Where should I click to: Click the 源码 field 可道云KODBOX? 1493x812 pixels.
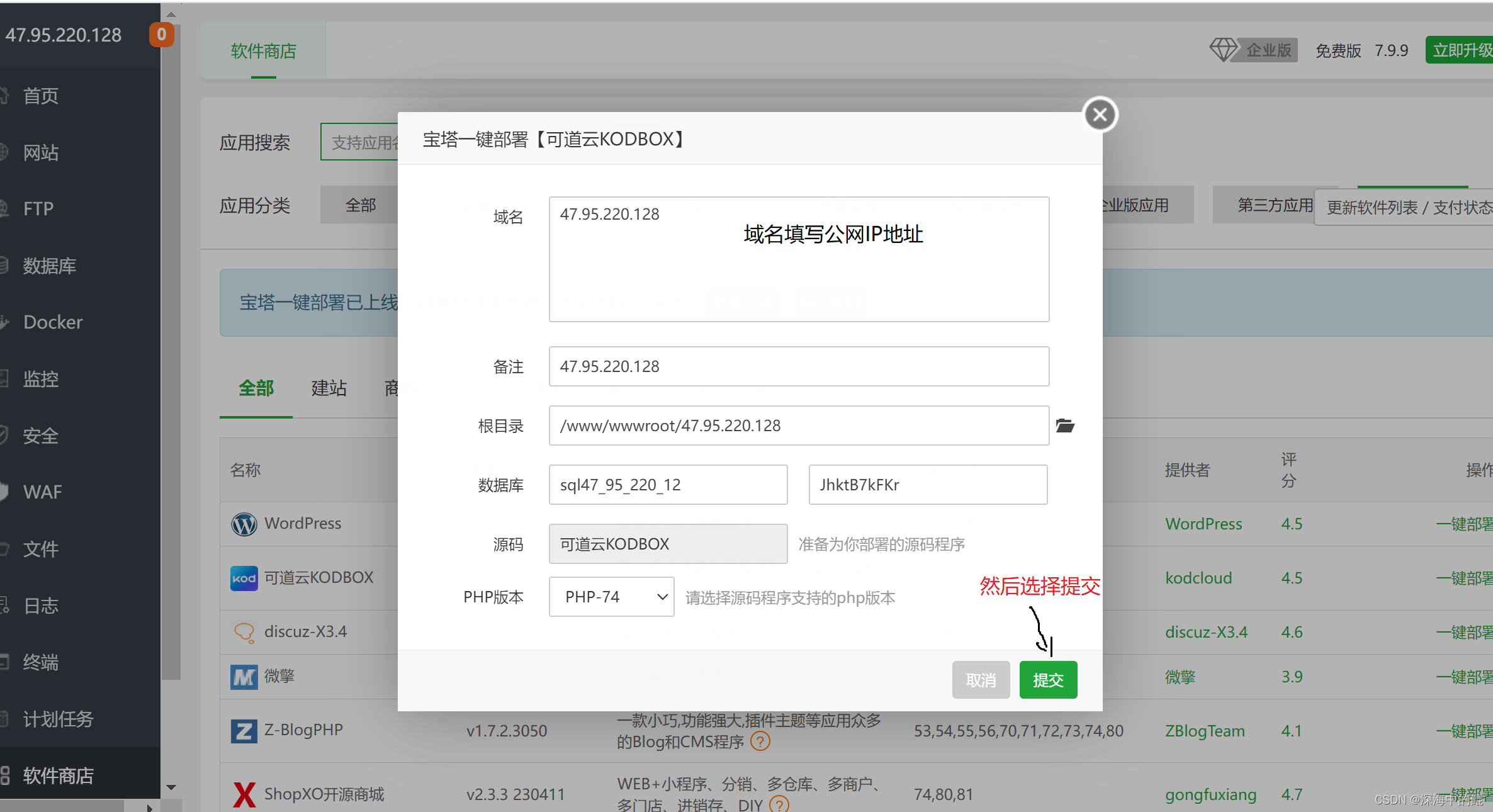click(x=668, y=544)
